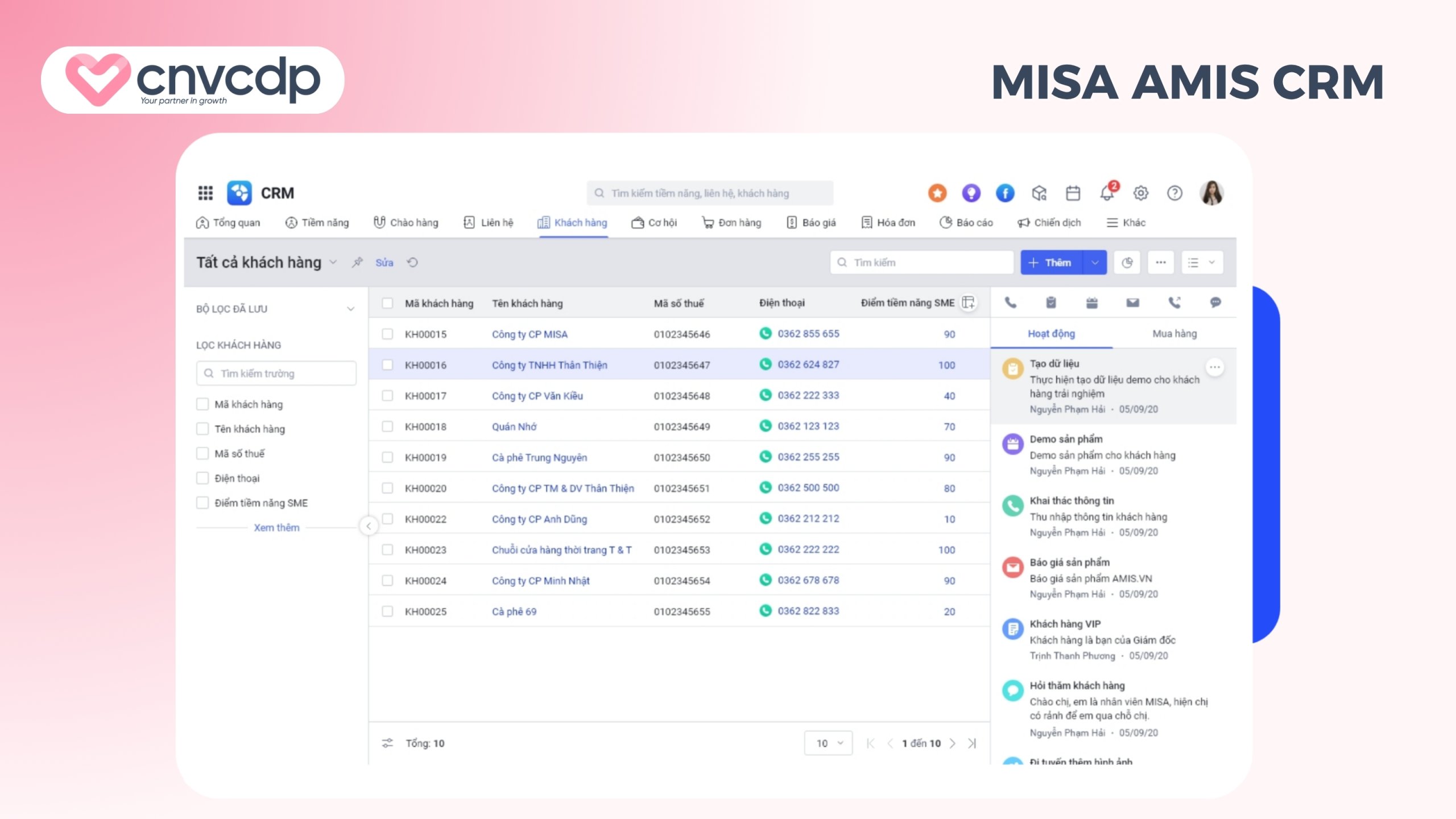Open the calendar icon in top bar
The width and height of the screenshot is (1456, 819).
[1073, 193]
